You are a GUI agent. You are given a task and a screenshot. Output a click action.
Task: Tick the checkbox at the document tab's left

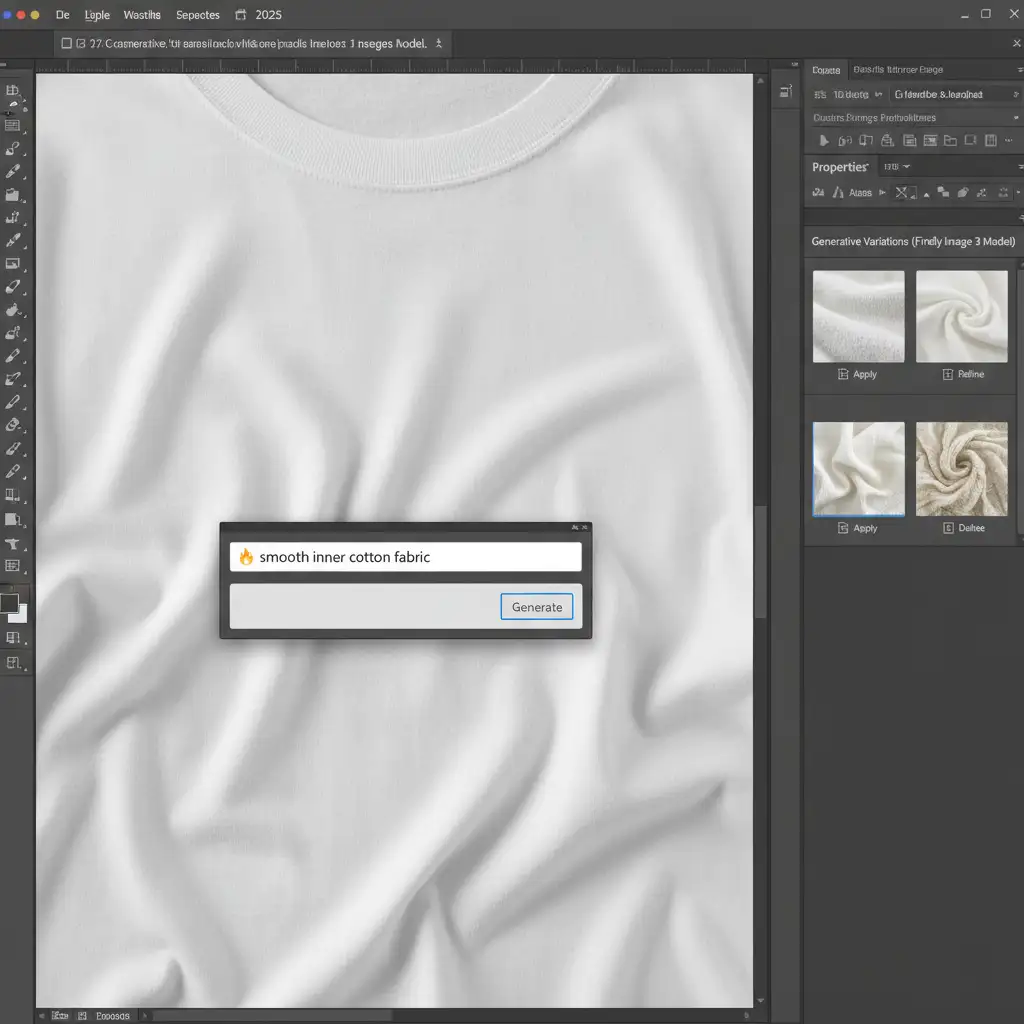66,44
